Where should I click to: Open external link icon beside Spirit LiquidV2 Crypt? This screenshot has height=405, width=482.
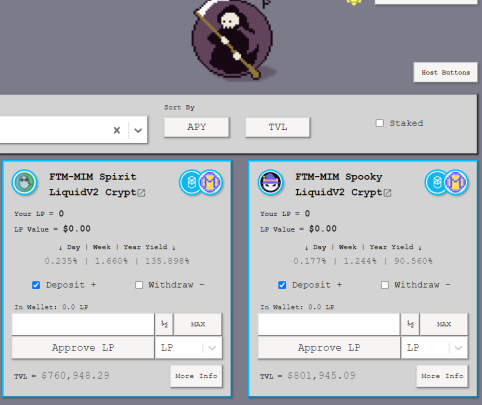[142, 193]
